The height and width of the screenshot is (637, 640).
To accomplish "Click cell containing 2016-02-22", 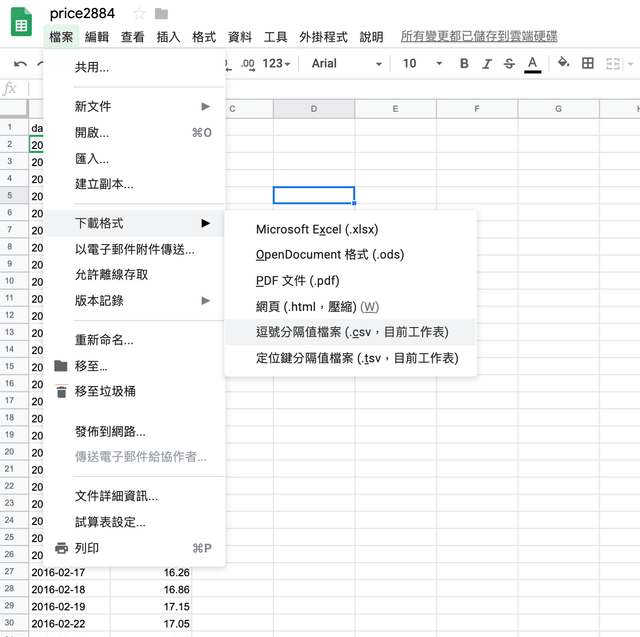I will click(x=70, y=624).
